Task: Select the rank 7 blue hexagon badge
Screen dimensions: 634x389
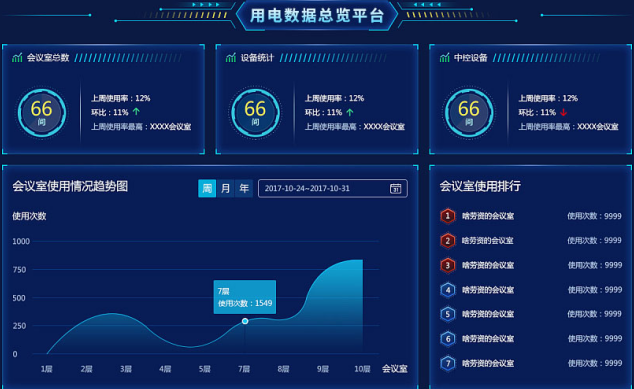Action: [x=448, y=363]
